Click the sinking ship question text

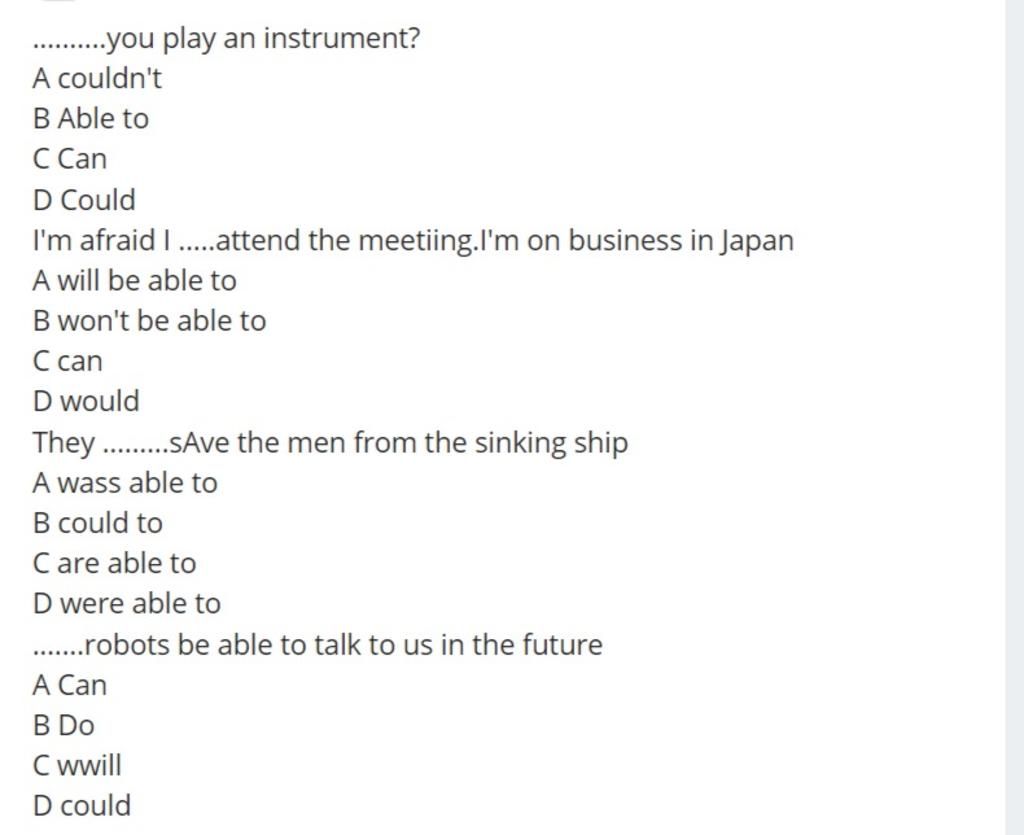click(x=330, y=443)
